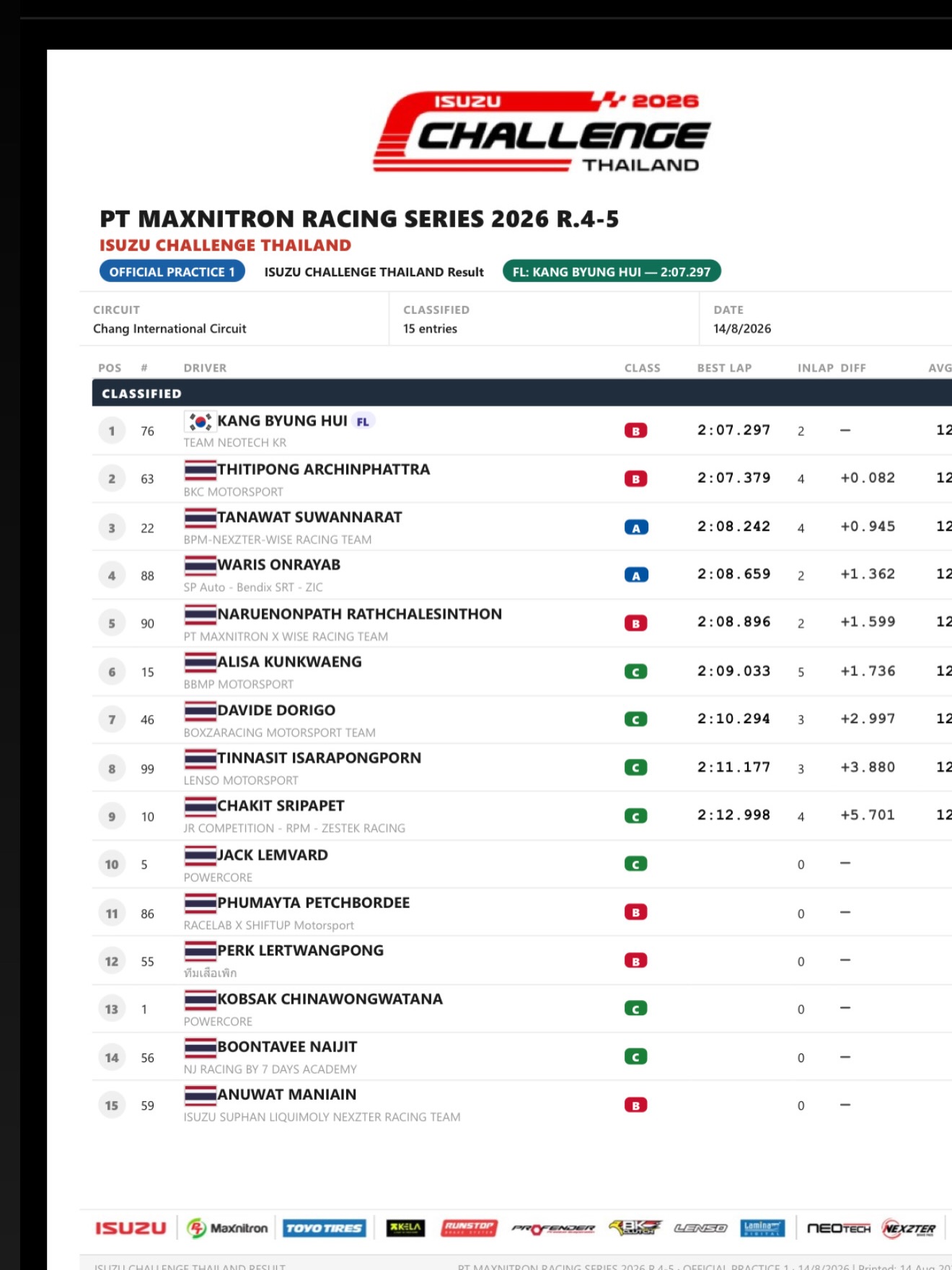Click the class C badge in Chakit Sripapet's row
Image resolution: width=952 pixels, height=1270 pixels.
pyautogui.click(x=635, y=816)
